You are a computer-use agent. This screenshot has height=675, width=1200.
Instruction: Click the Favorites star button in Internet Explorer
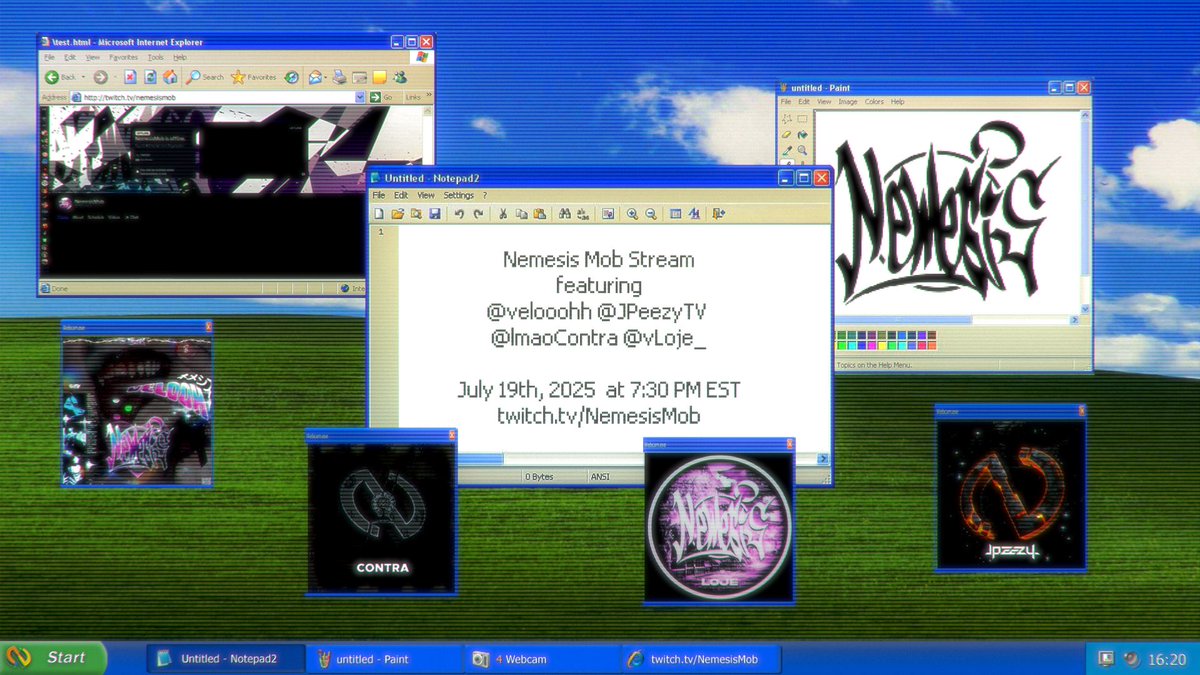(x=253, y=77)
